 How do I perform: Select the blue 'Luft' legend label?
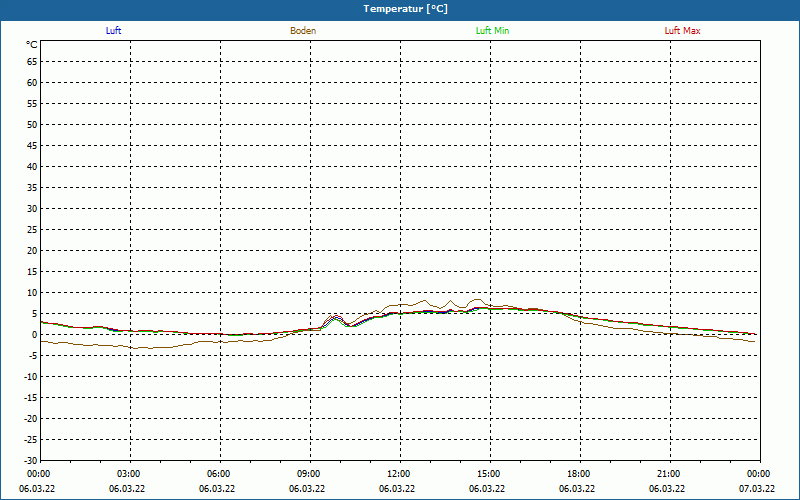click(113, 31)
